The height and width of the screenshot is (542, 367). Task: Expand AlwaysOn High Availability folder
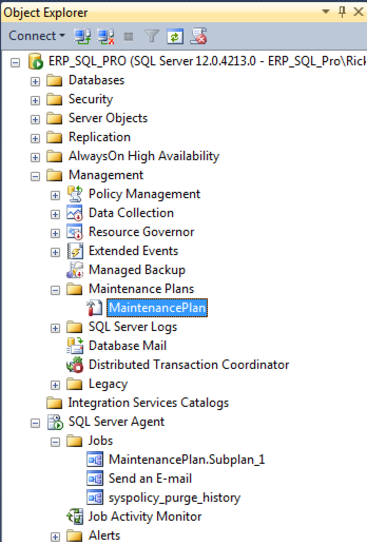tap(35, 158)
